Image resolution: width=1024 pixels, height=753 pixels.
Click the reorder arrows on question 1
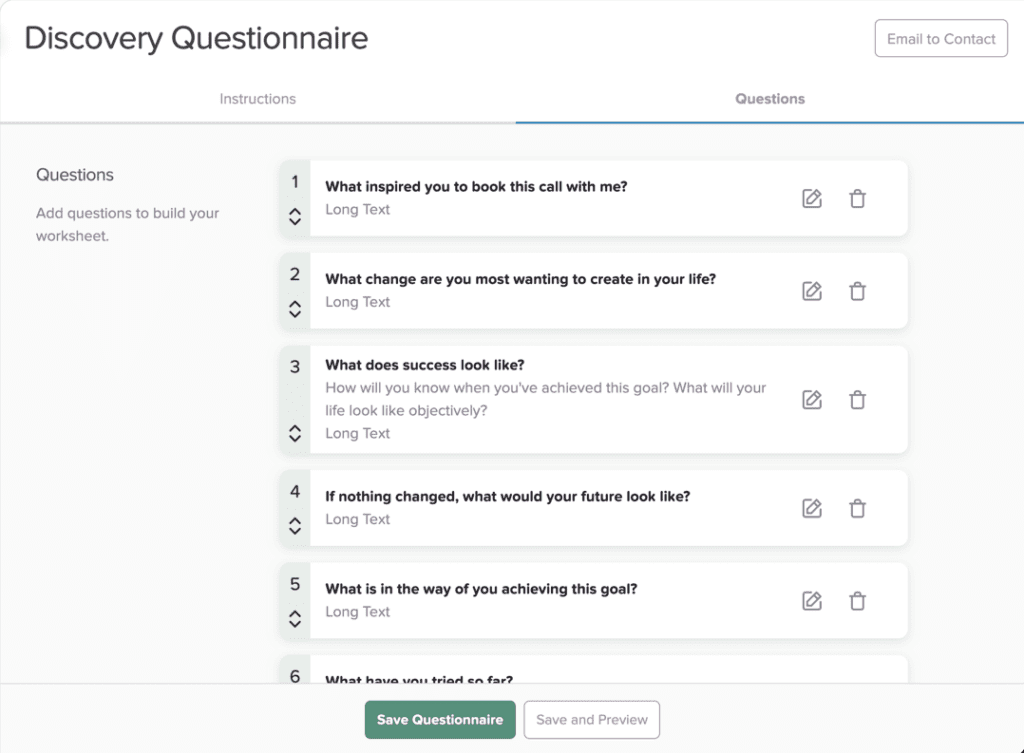point(294,216)
